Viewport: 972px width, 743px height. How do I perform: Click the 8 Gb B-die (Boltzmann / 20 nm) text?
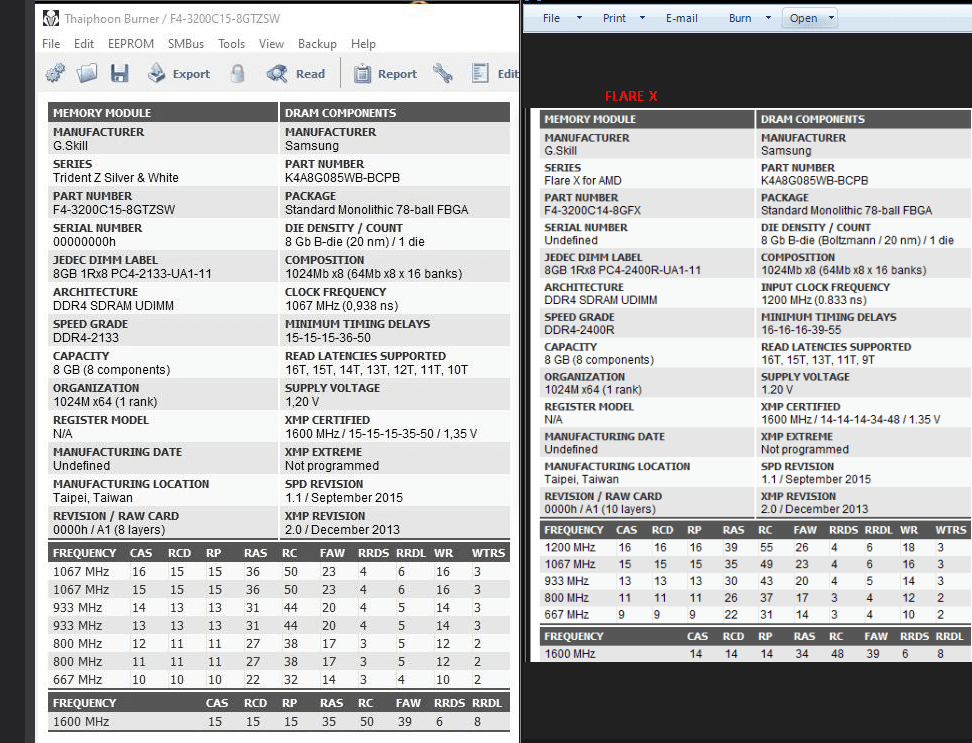coord(857,240)
